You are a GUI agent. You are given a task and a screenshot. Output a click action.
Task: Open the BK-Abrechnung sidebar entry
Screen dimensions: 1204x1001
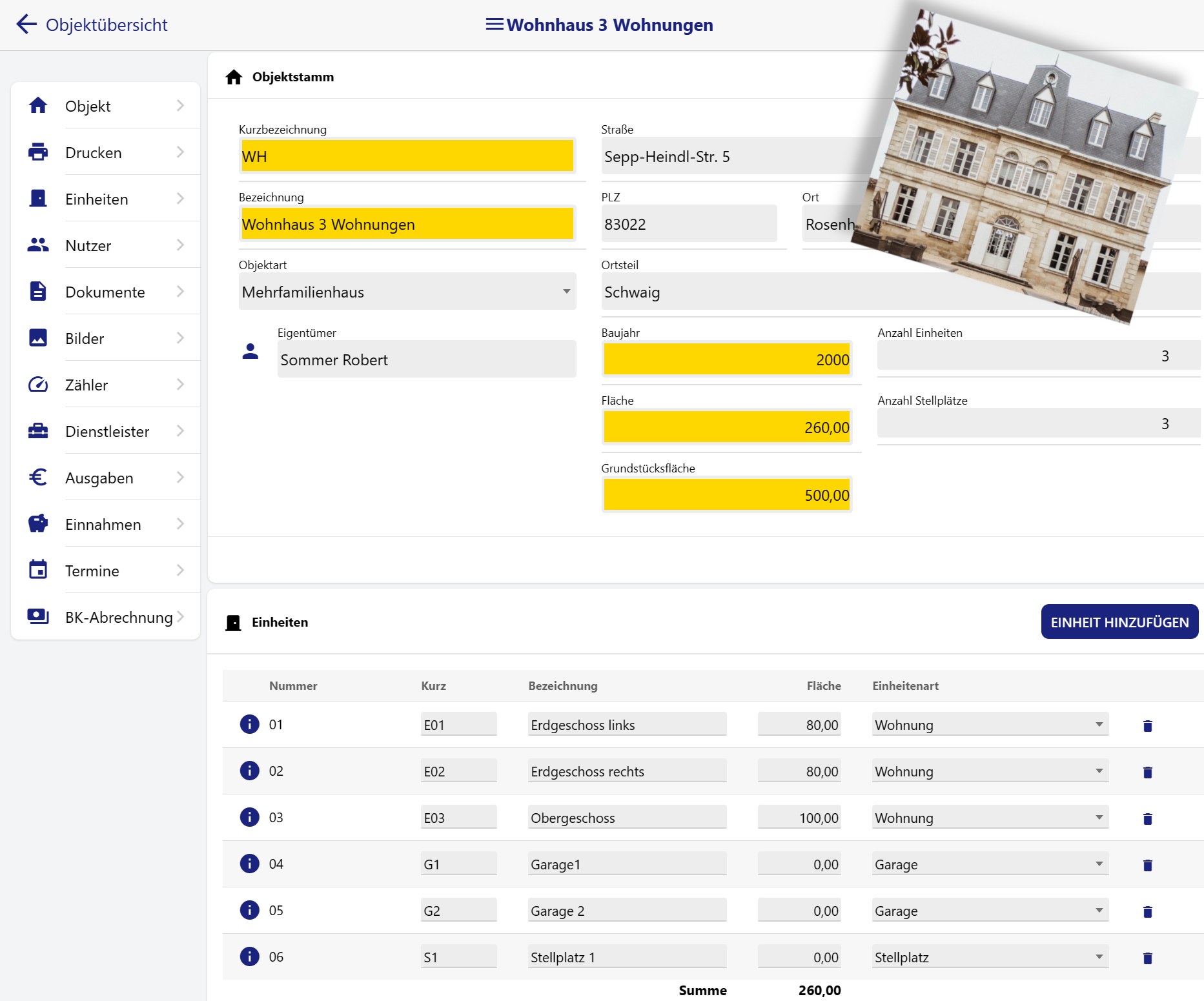tap(106, 616)
